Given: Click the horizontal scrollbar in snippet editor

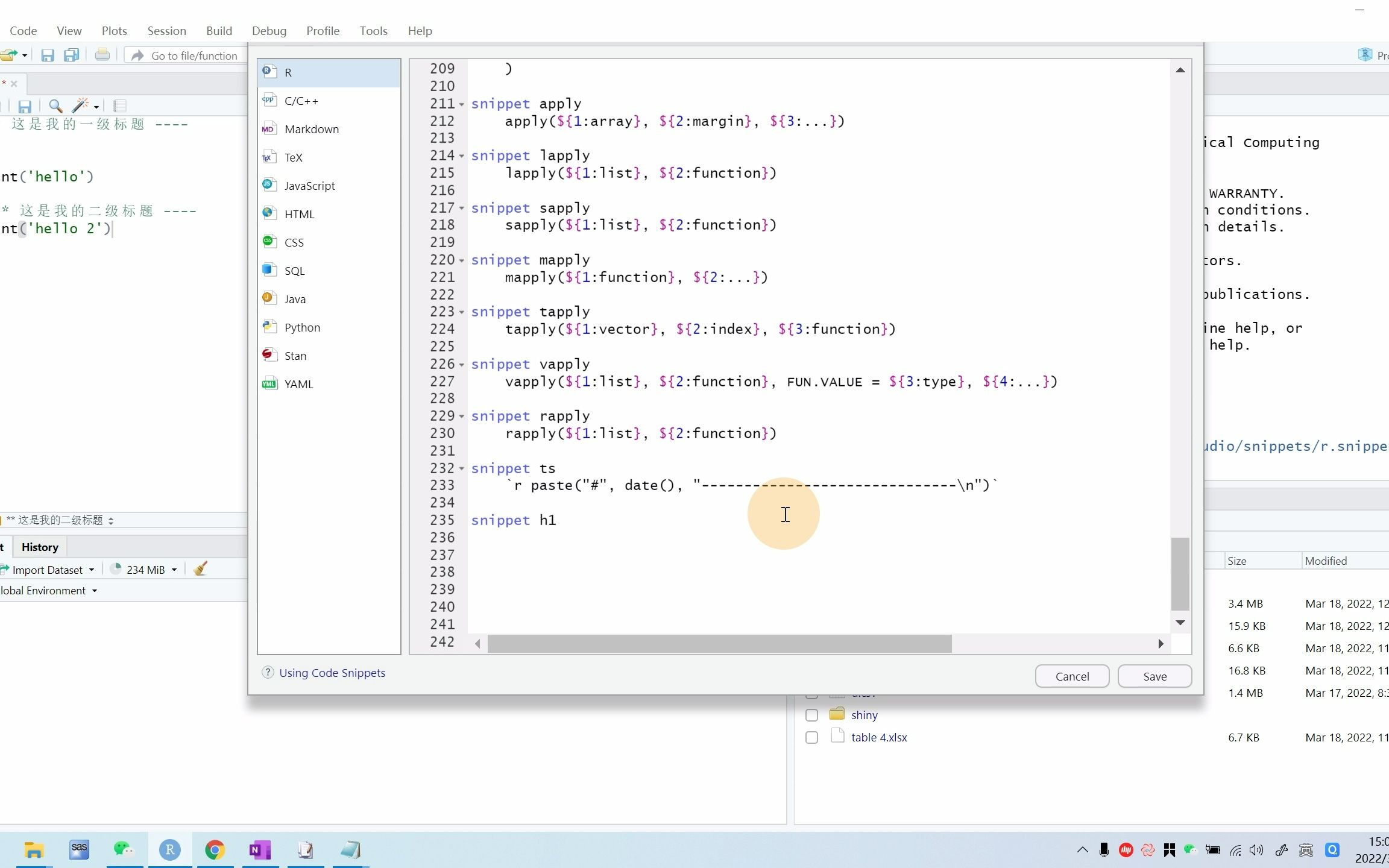Looking at the screenshot, I should click(x=719, y=644).
